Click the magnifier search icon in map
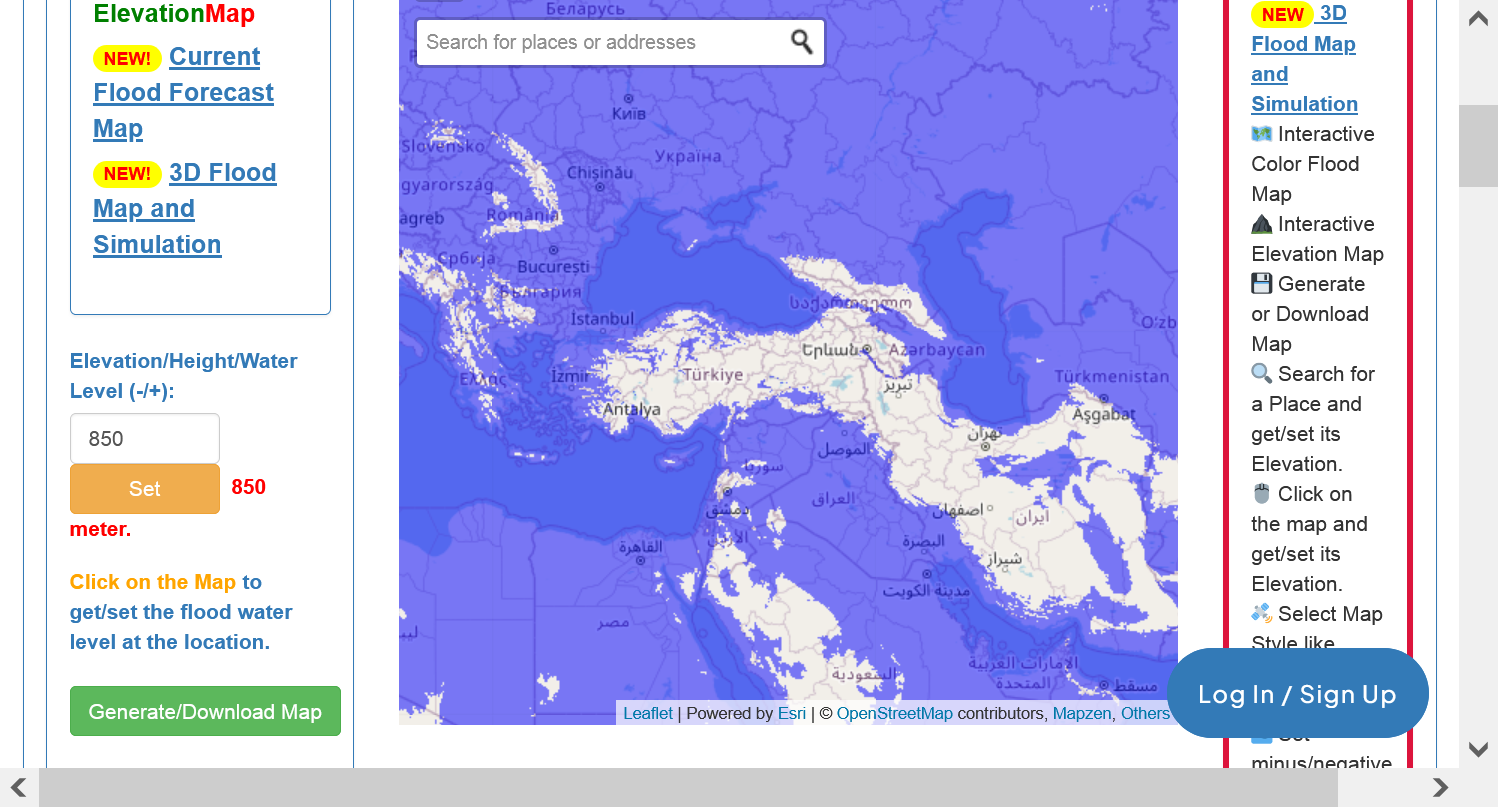1498x807 pixels. tap(802, 42)
